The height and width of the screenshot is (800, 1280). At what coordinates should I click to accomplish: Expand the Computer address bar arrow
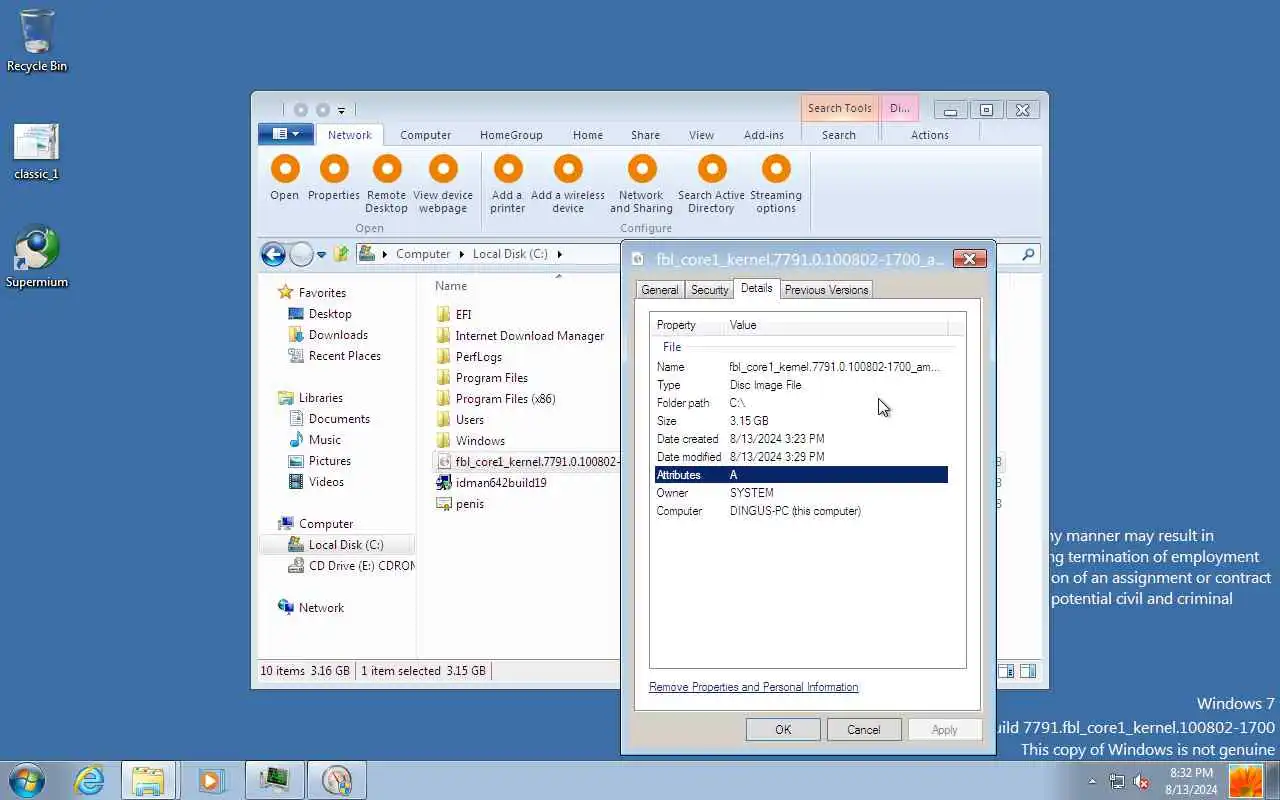pos(462,254)
